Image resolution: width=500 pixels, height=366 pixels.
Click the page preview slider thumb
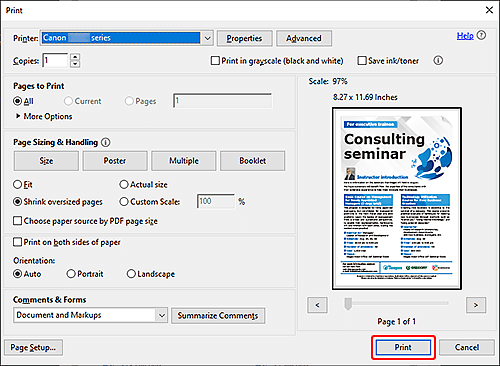click(x=348, y=304)
